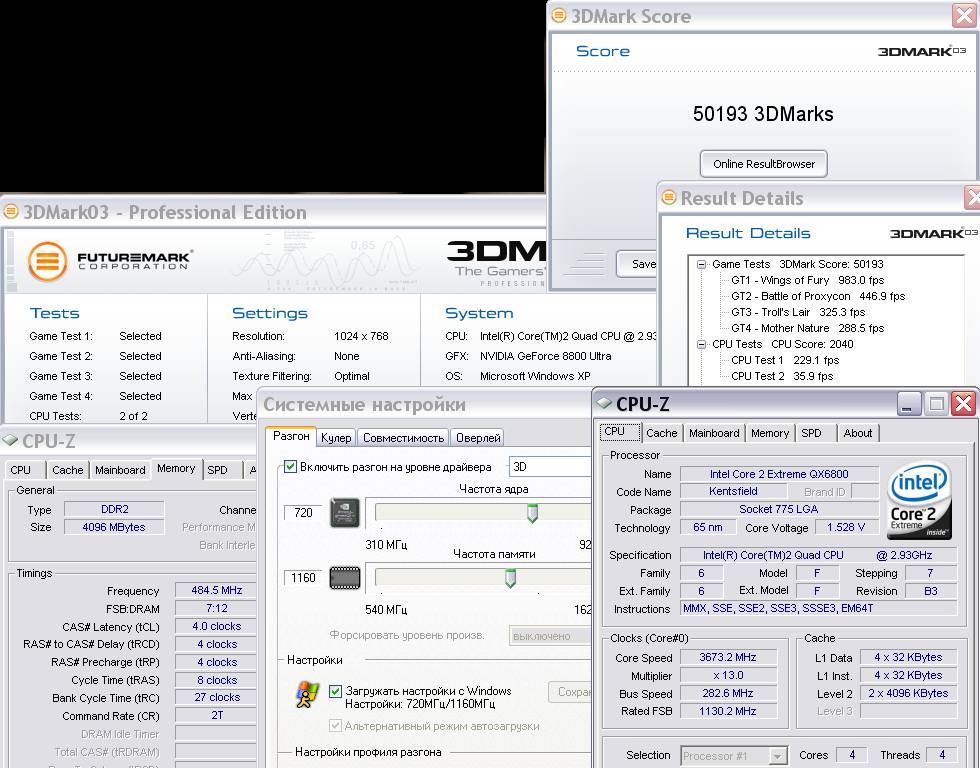Click the Сохранить settings button
This screenshot has height=768, width=980.
click(570, 692)
